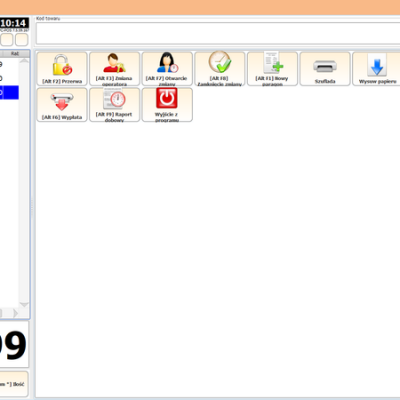Click the list's scroll down arrow
The height and width of the screenshot is (400, 400).
(x=24, y=304)
